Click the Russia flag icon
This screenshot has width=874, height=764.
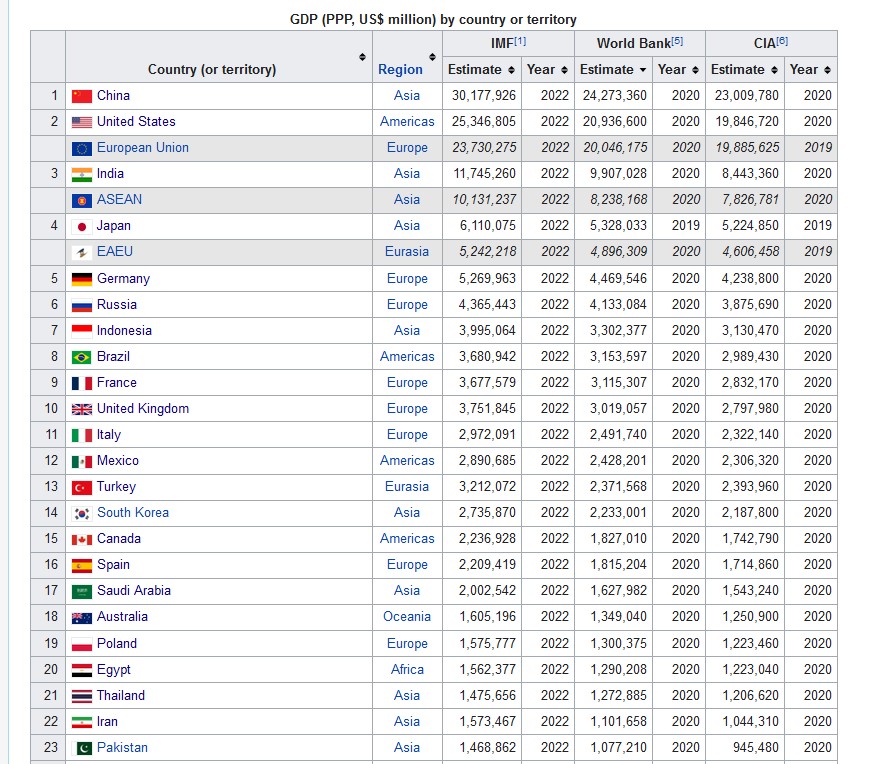click(x=81, y=305)
